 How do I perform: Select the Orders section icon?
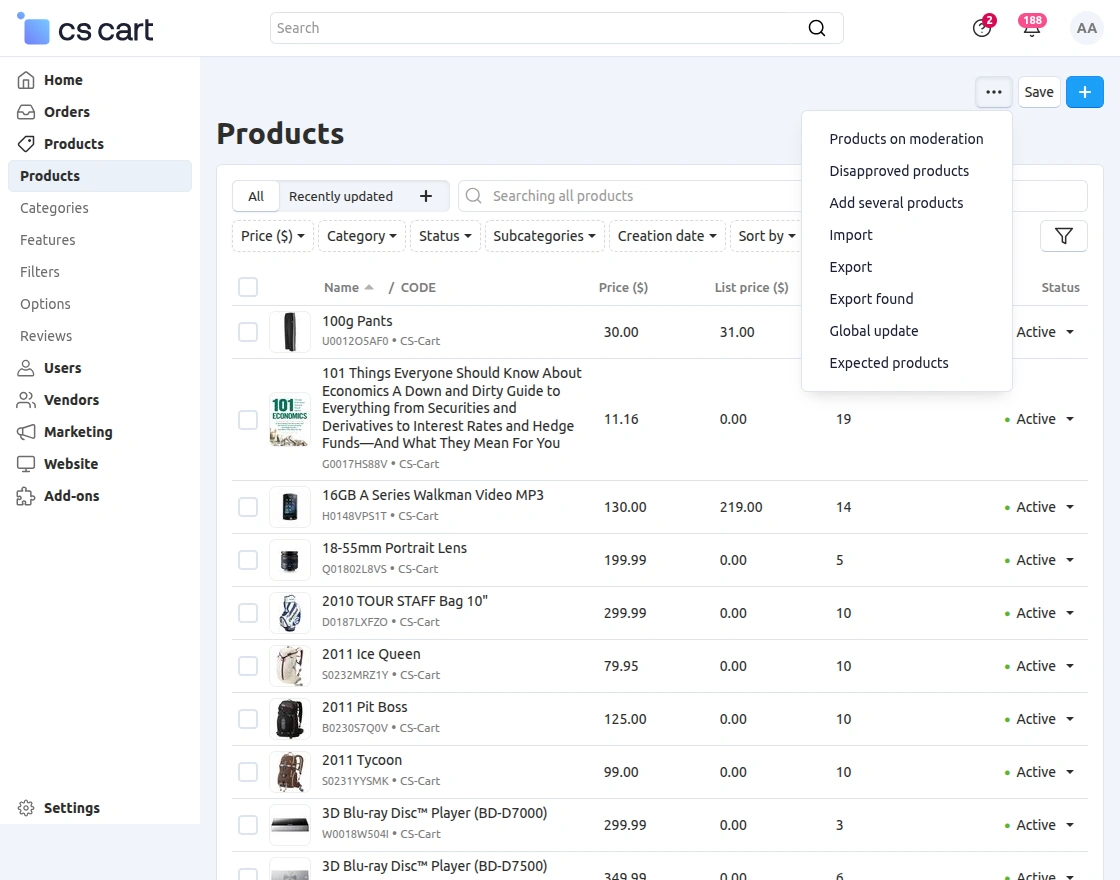24,112
